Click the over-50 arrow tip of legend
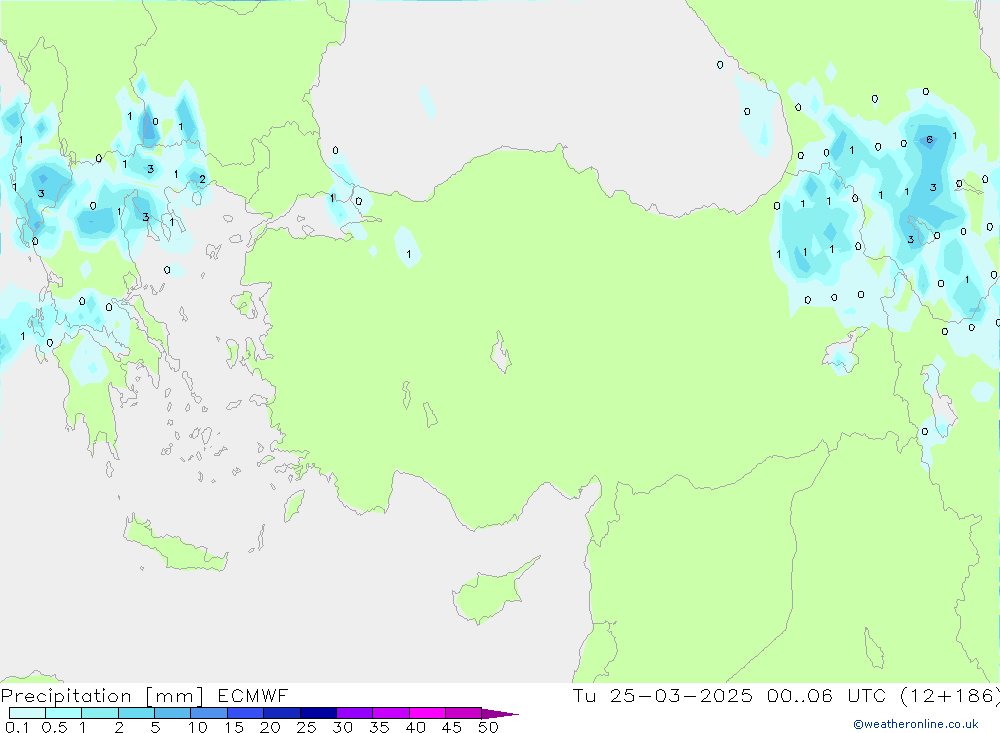Screen dimensions: 1000x733 click(x=501, y=714)
